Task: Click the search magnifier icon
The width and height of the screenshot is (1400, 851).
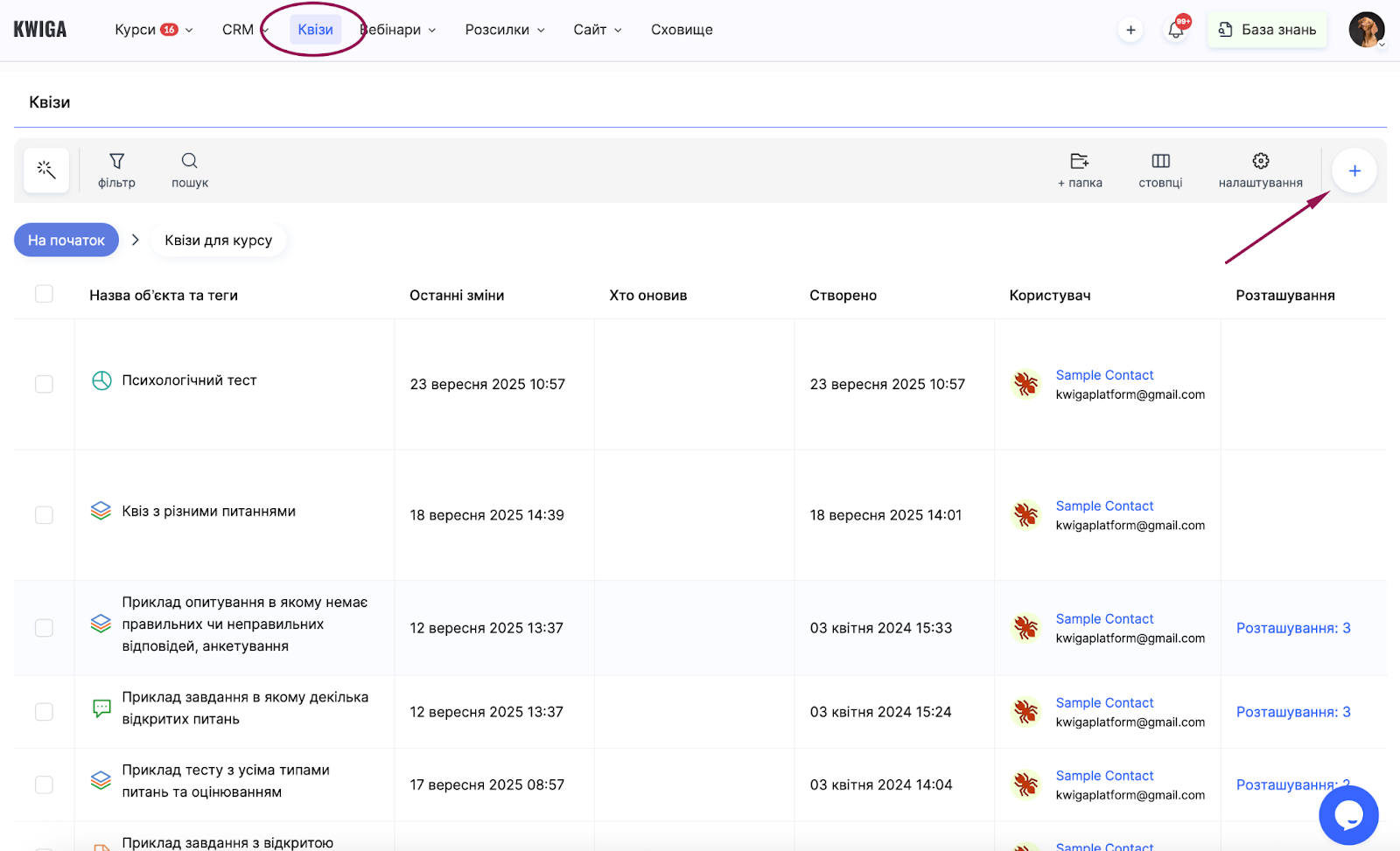Action: [189, 162]
